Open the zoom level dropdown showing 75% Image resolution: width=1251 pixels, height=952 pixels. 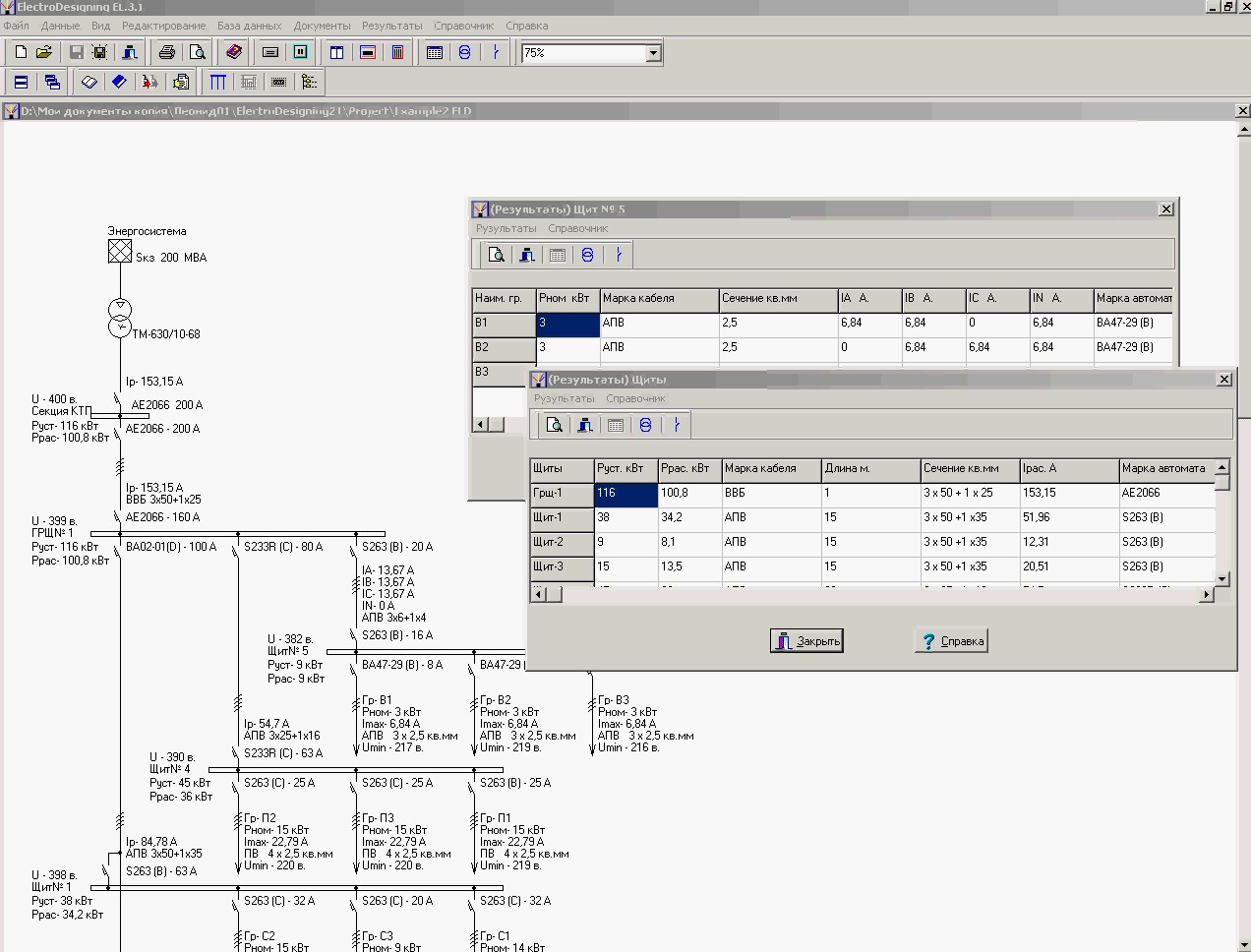[652, 53]
